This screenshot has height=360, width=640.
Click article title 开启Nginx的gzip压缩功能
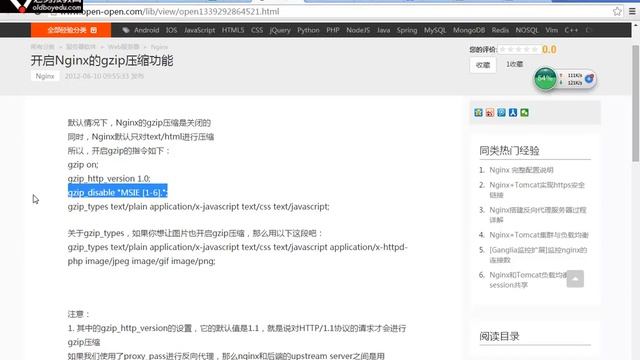point(102,60)
